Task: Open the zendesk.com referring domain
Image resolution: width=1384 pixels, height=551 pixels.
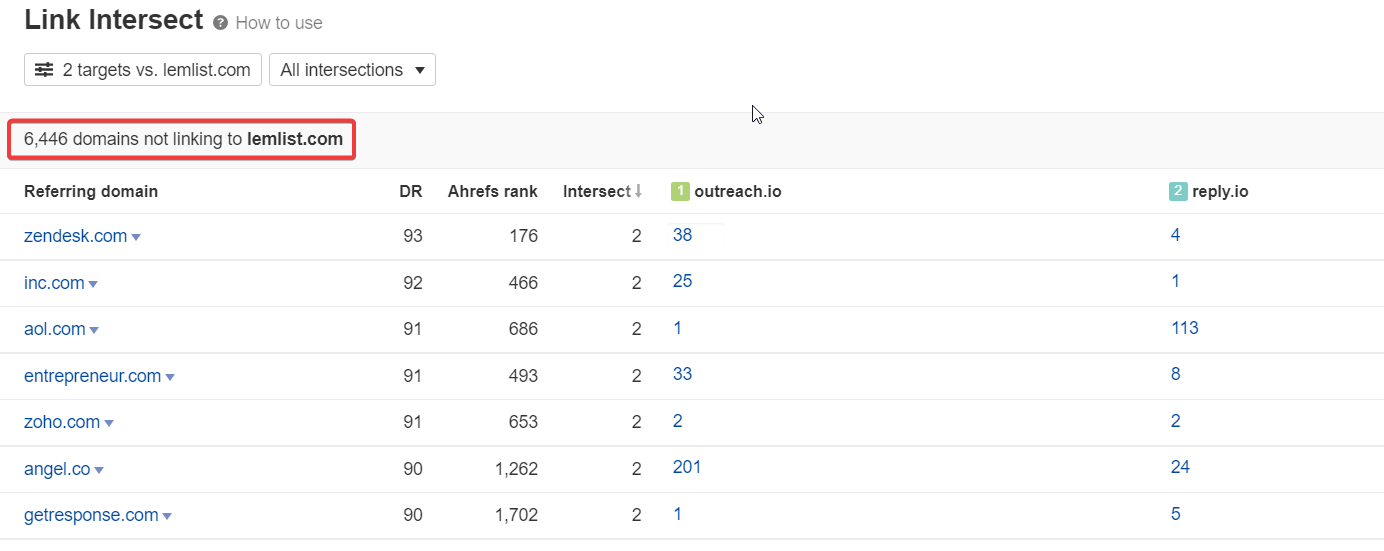Action: pyautogui.click(x=76, y=236)
